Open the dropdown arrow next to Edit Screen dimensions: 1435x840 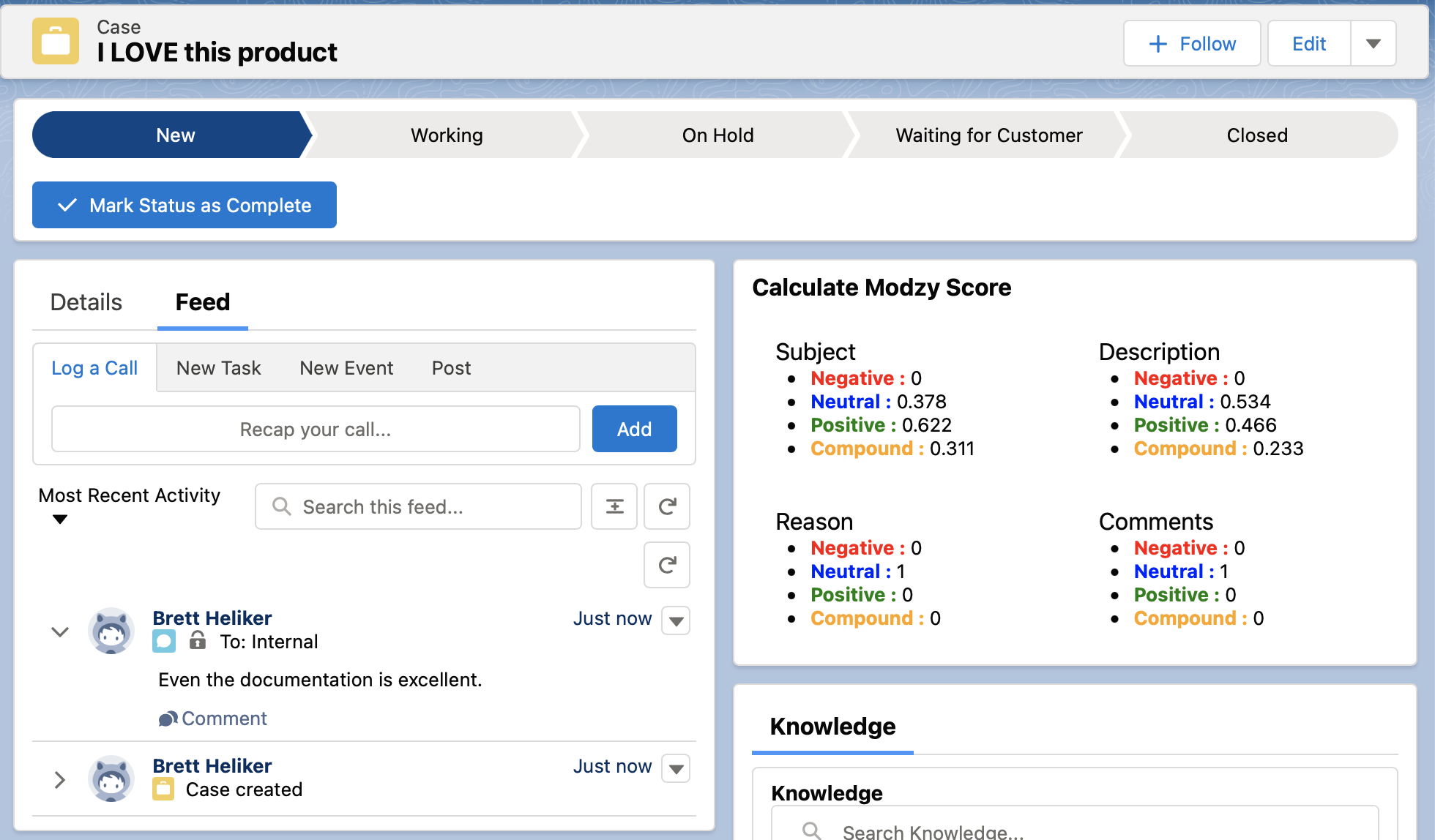[x=1373, y=44]
